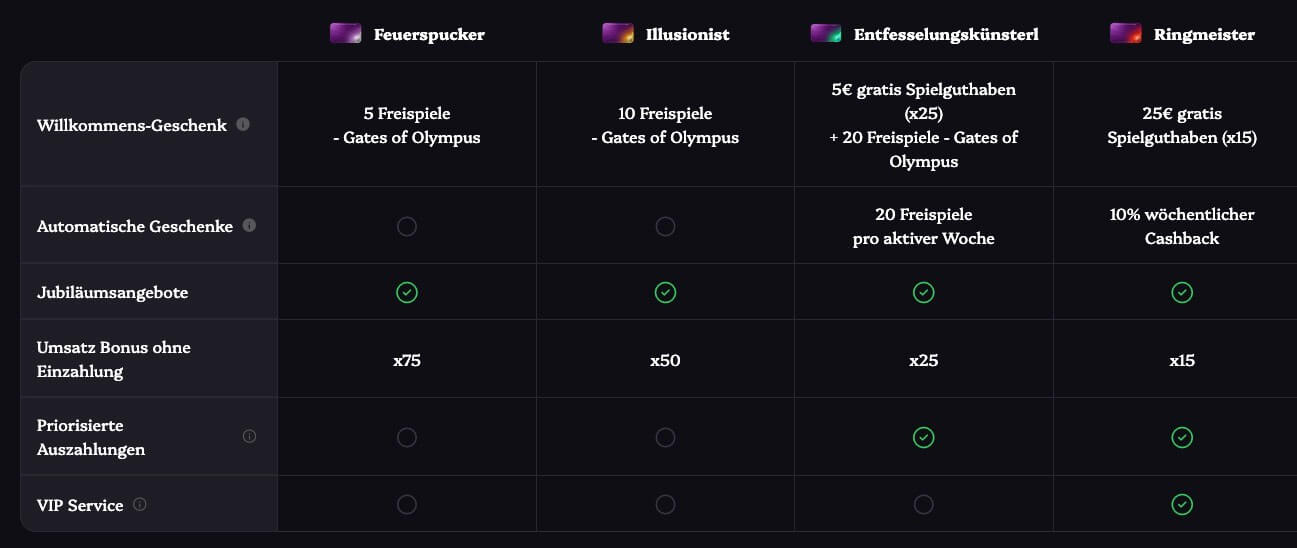Click Entfesselungskünstler Priorisierte Auszahlungen checkmark
Image resolution: width=1297 pixels, height=548 pixels.
click(924, 437)
